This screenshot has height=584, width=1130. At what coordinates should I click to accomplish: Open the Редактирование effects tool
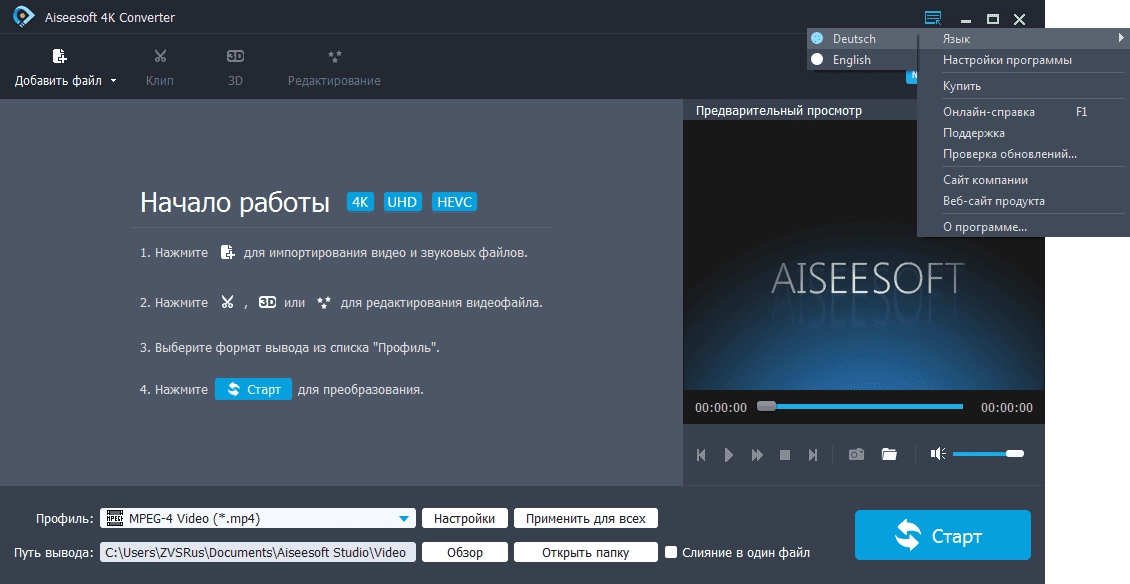click(334, 56)
